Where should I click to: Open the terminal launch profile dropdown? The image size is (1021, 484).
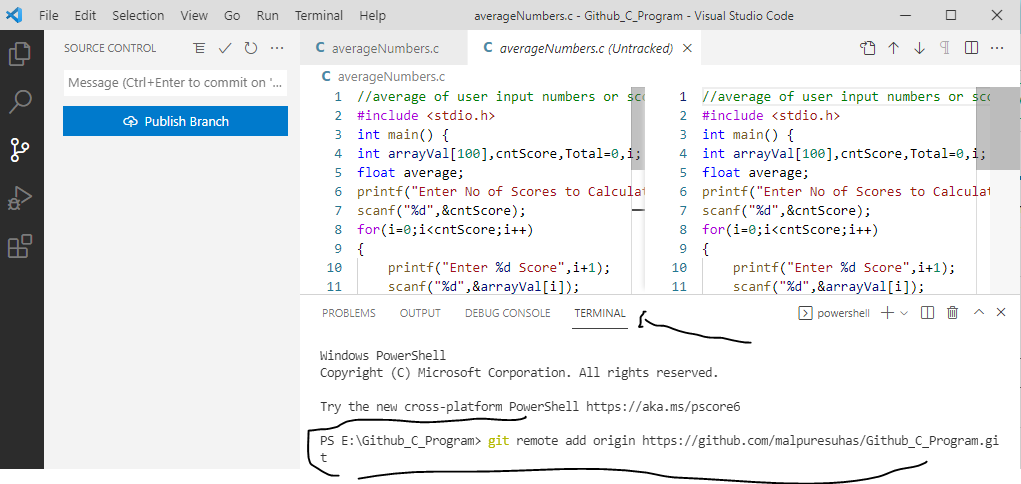point(904,313)
